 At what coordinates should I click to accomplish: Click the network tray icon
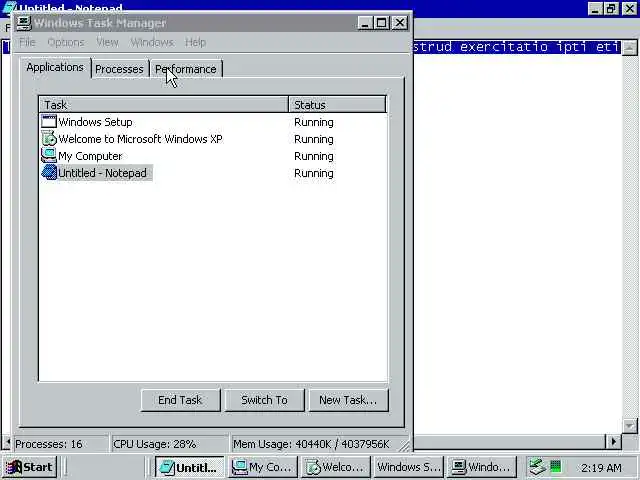(x=537, y=467)
